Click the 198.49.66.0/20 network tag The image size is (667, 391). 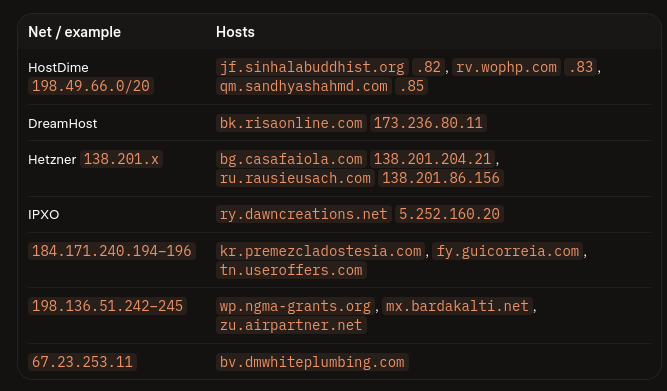[x=91, y=86]
